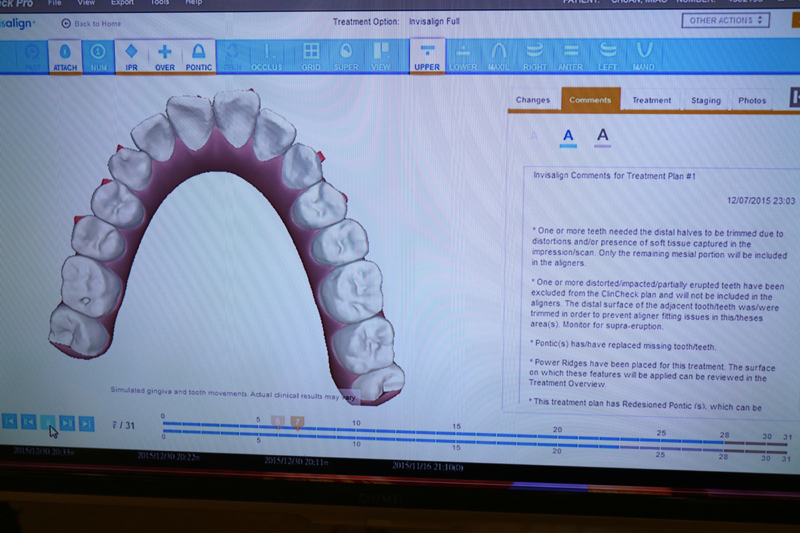The image size is (800, 533).
Task: Jump to stage 15 on the upper timeline
Action: tap(456, 427)
